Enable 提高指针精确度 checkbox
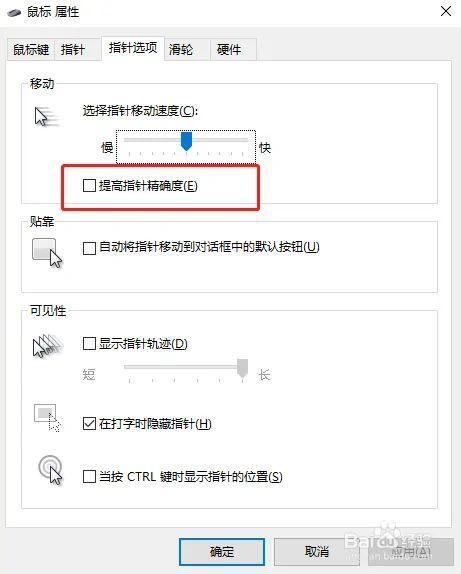 click(x=89, y=186)
